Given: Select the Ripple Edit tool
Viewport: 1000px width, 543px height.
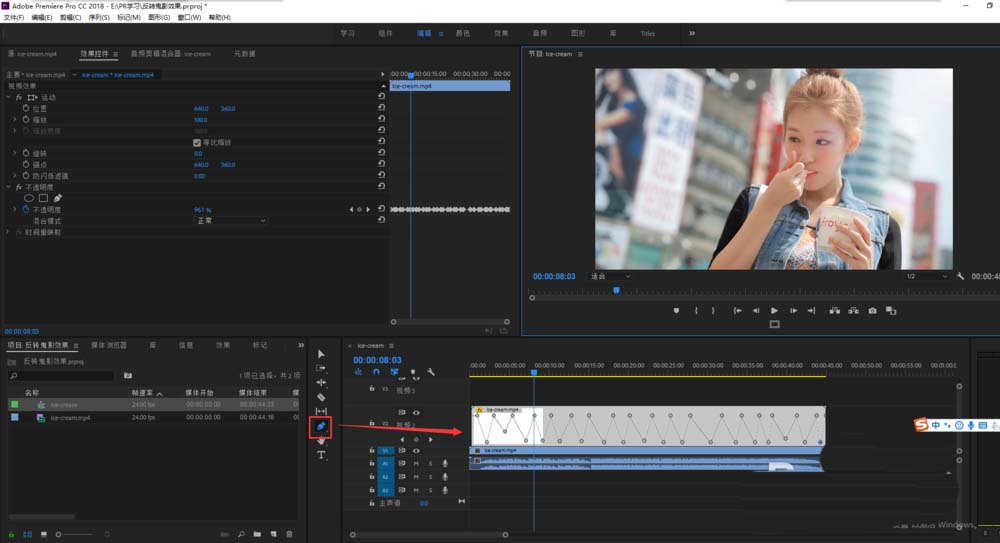Looking at the screenshot, I should (x=321, y=382).
